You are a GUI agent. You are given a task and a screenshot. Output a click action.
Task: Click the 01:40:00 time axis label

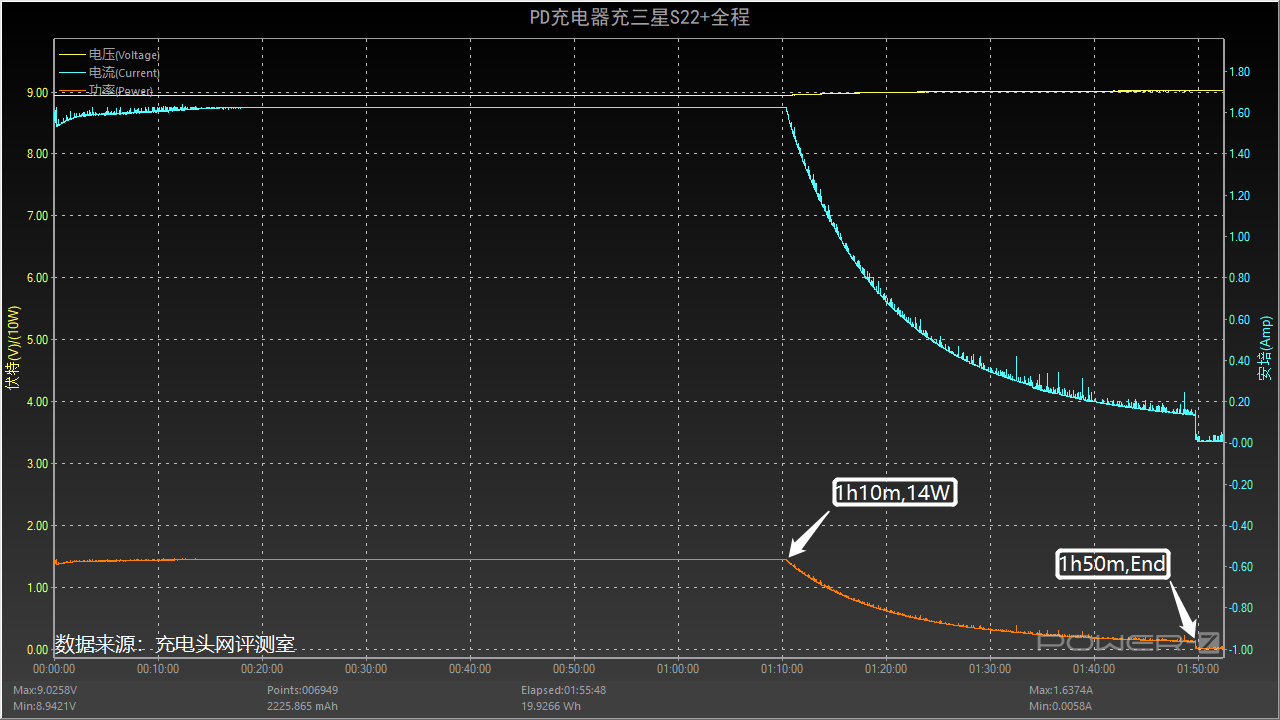coord(1094,669)
